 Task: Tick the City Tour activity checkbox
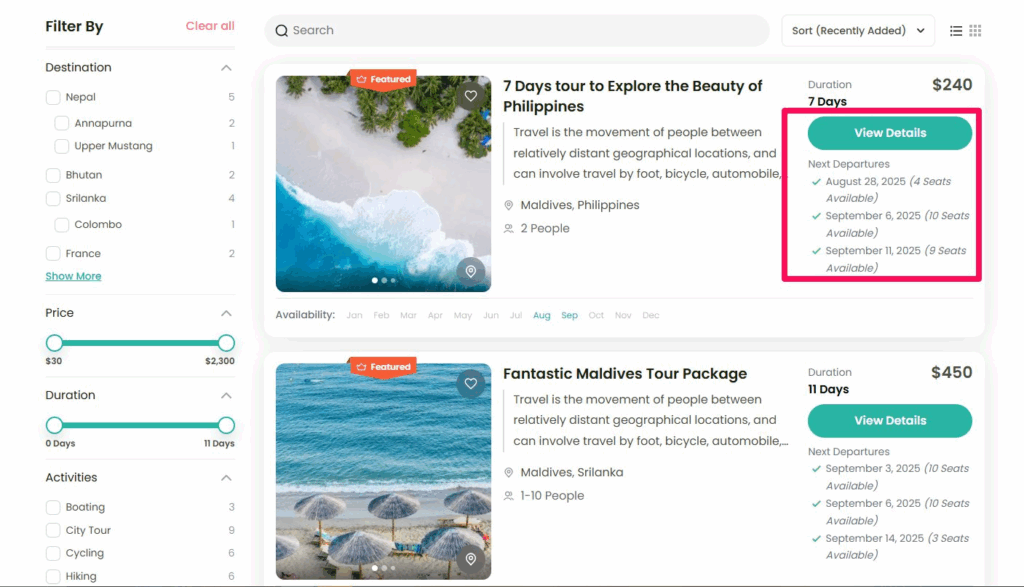point(53,530)
